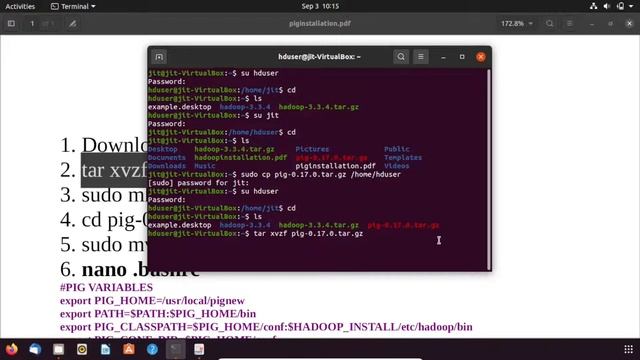Open the Files manager in dock

click(x=58, y=349)
